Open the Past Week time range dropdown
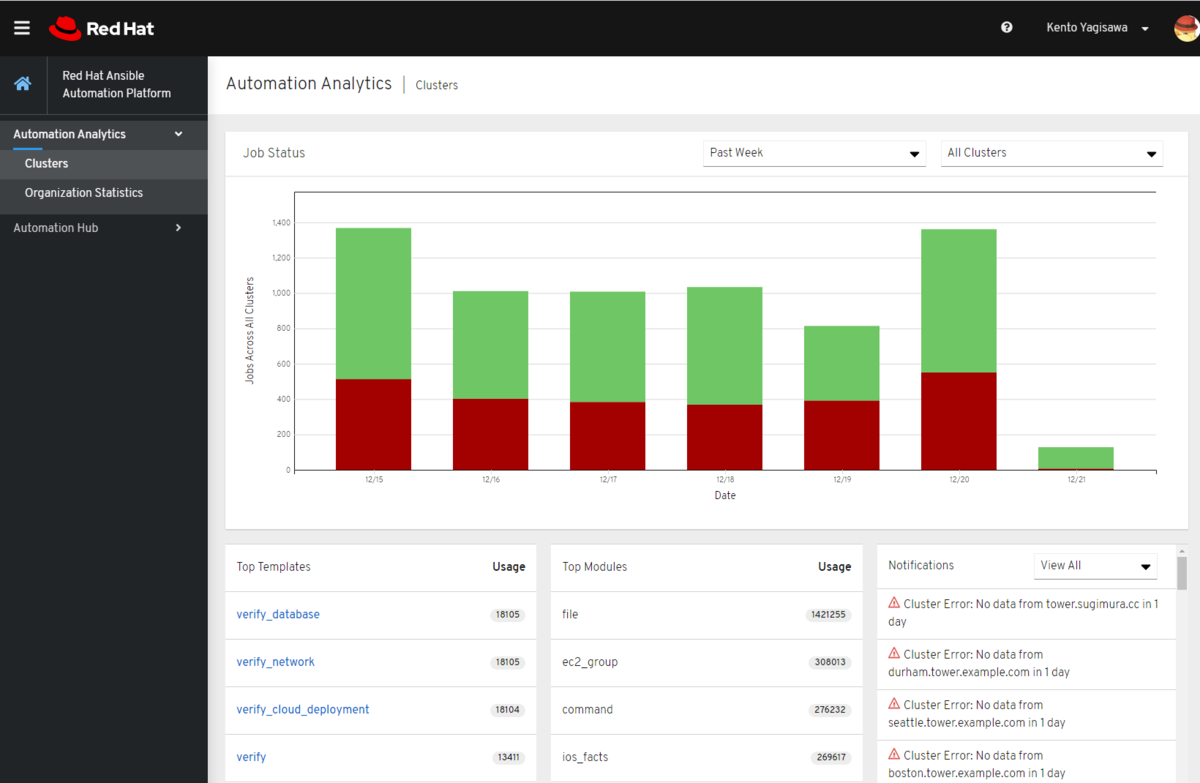This screenshot has height=783, width=1200. pos(814,153)
